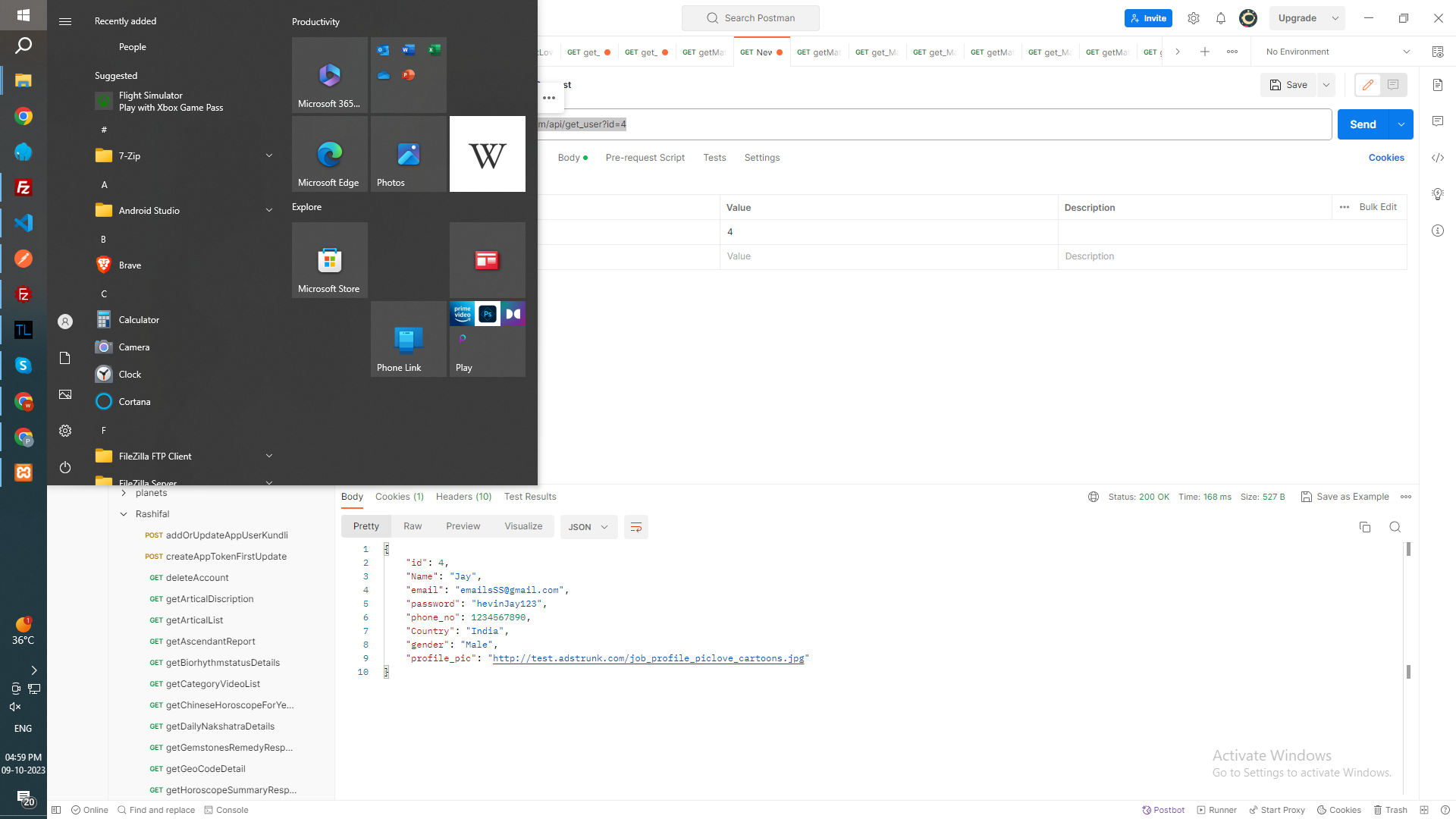Open the profile_pic URL link
The image size is (1456, 819).
tap(648, 658)
